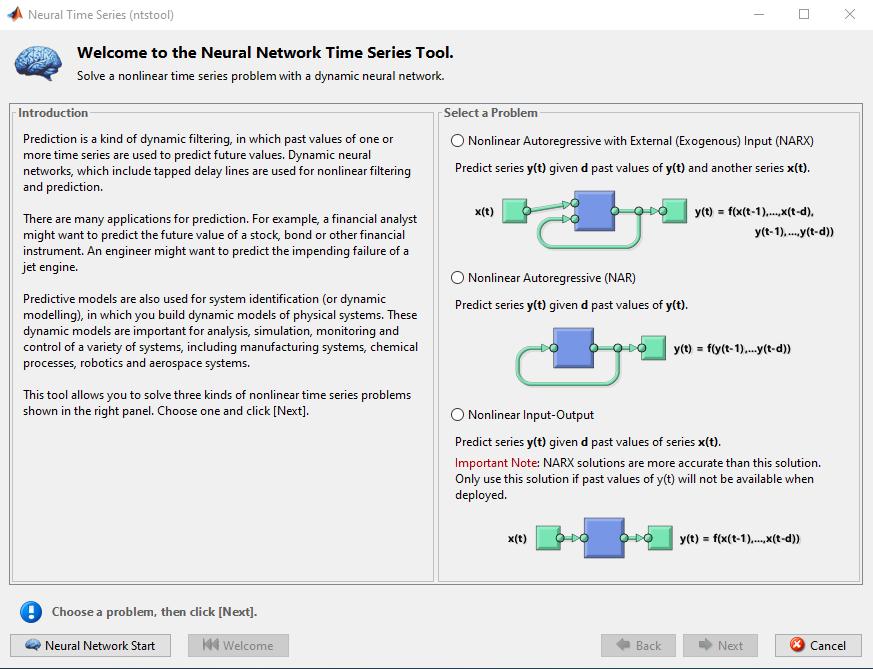Click 'Predict series y(t) given d past values of y(t).'
This screenshot has height=669, width=873.
(571, 305)
